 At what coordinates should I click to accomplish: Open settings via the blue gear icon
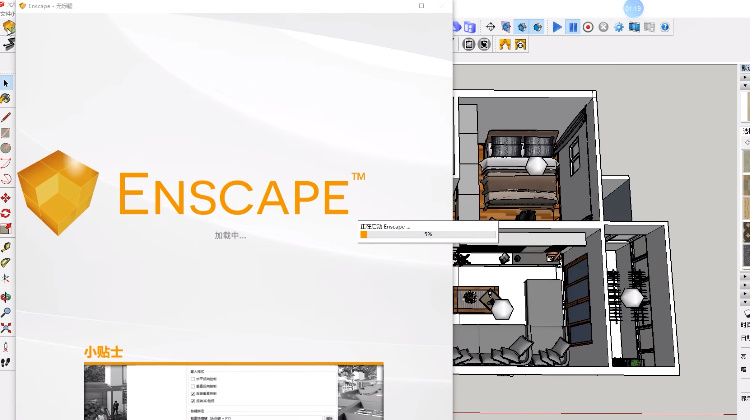619,27
